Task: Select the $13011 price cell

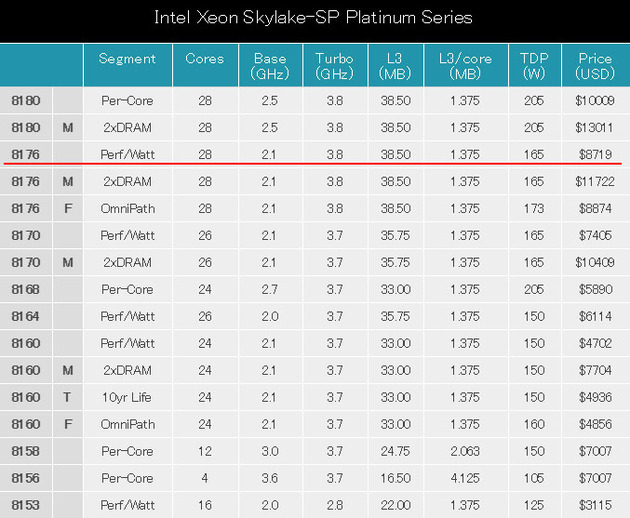Action: [595, 127]
